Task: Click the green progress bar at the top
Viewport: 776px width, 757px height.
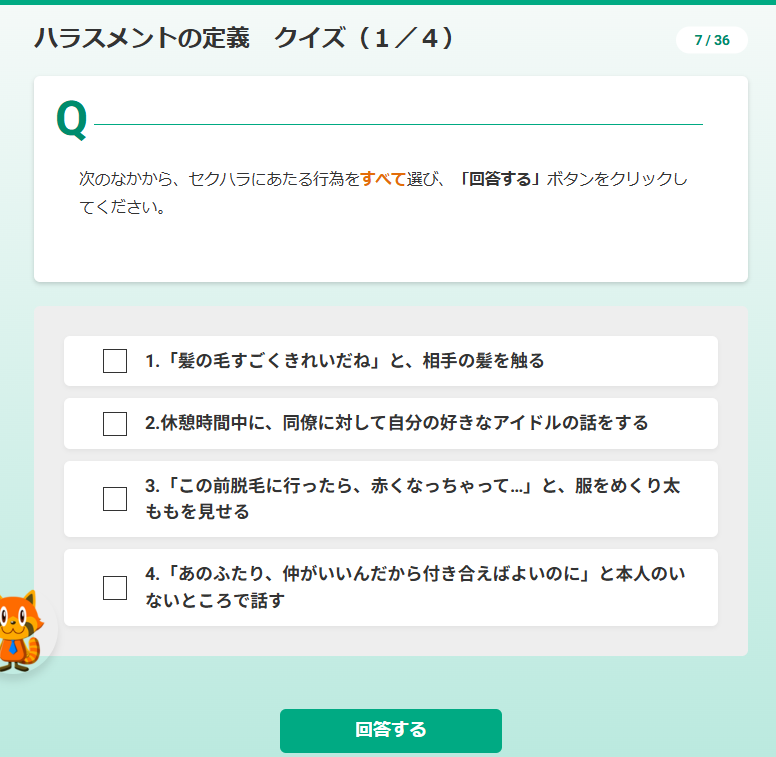Action: pyautogui.click(x=388, y=2)
